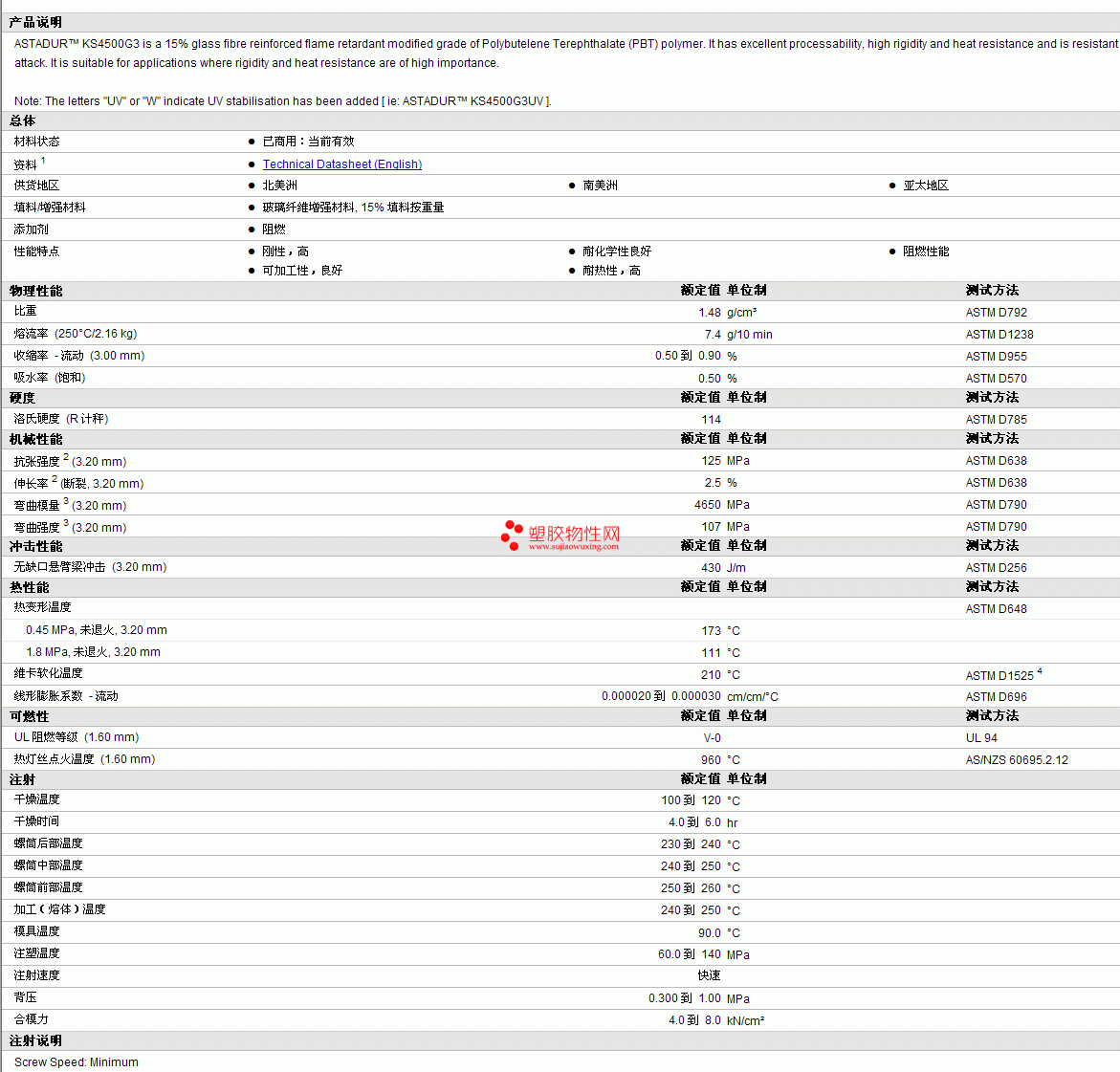Click the 1.8 MPa, 未退火, 3.20 mm row
Screen dimensions: 1120x1072
click(94, 652)
